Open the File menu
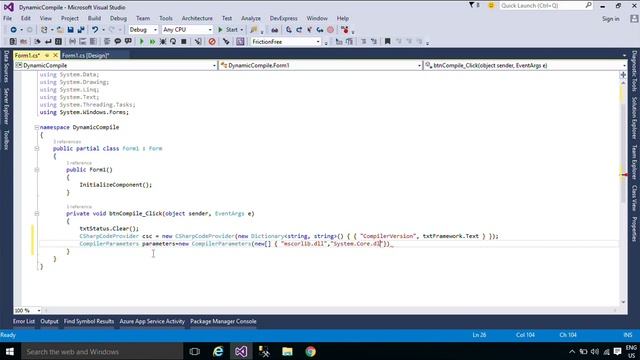 (7, 18)
